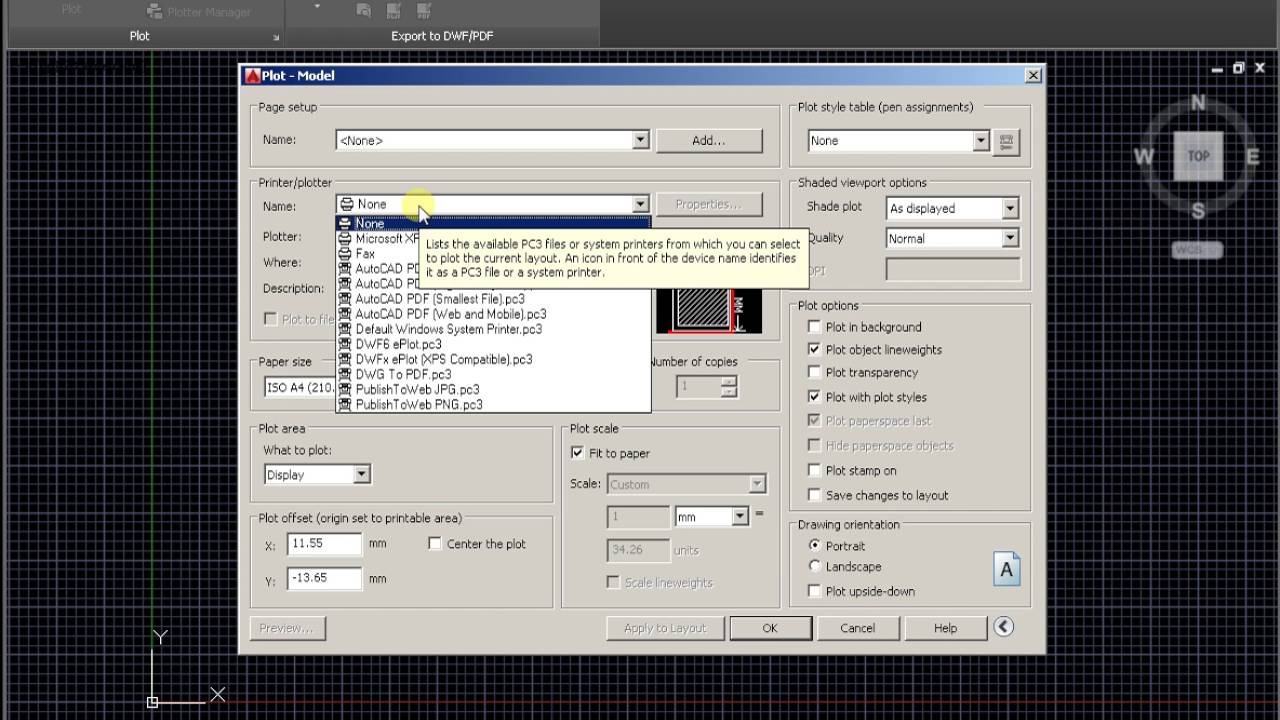Click the collapse options round arrow button
The height and width of the screenshot is (720, 1280).
1003,626
